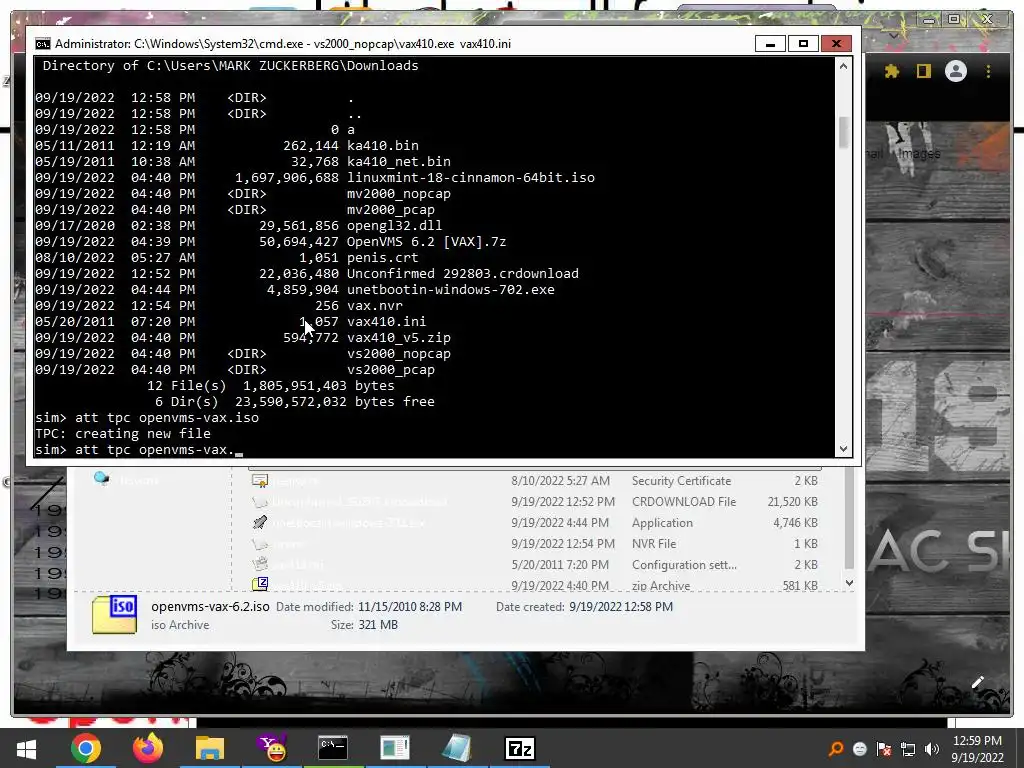1024x768 pixels.
Task: Minimize the cmd.exe window
Action: pyautogui.click(x=771, y=44)
